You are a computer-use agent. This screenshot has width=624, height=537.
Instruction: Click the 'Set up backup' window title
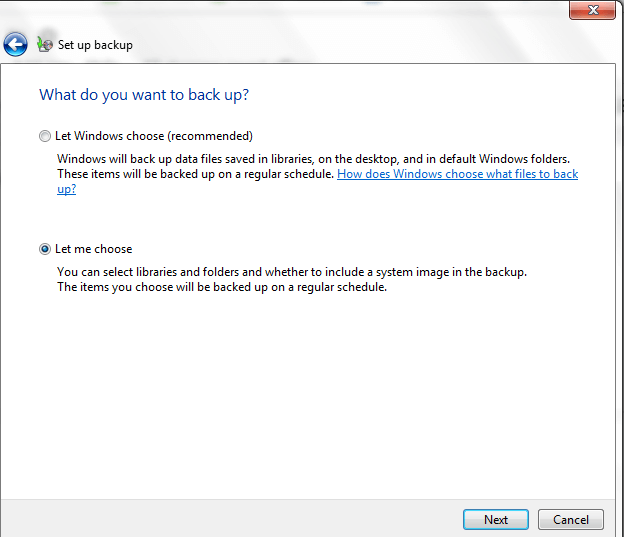pos(95,45)
